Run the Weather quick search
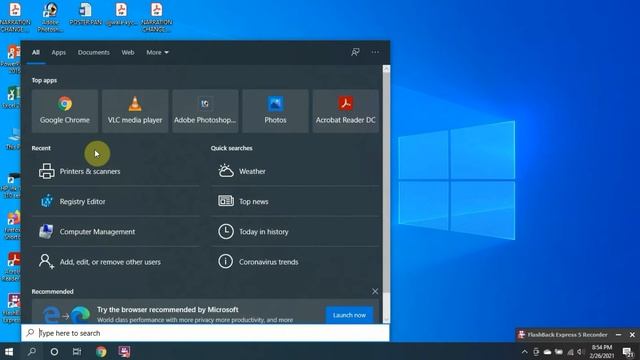The image size is (640, 360). tap(295, 171)
